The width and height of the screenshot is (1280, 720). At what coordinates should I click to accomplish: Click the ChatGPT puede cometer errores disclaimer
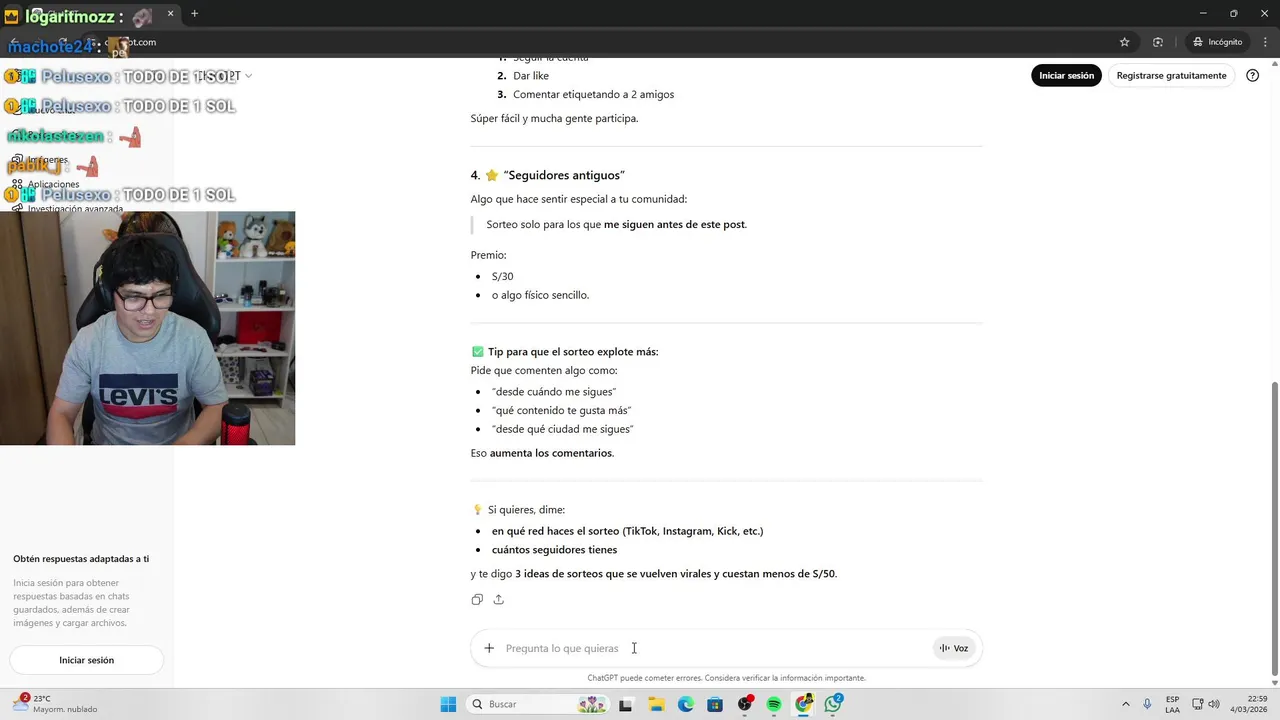click(726, 678)
